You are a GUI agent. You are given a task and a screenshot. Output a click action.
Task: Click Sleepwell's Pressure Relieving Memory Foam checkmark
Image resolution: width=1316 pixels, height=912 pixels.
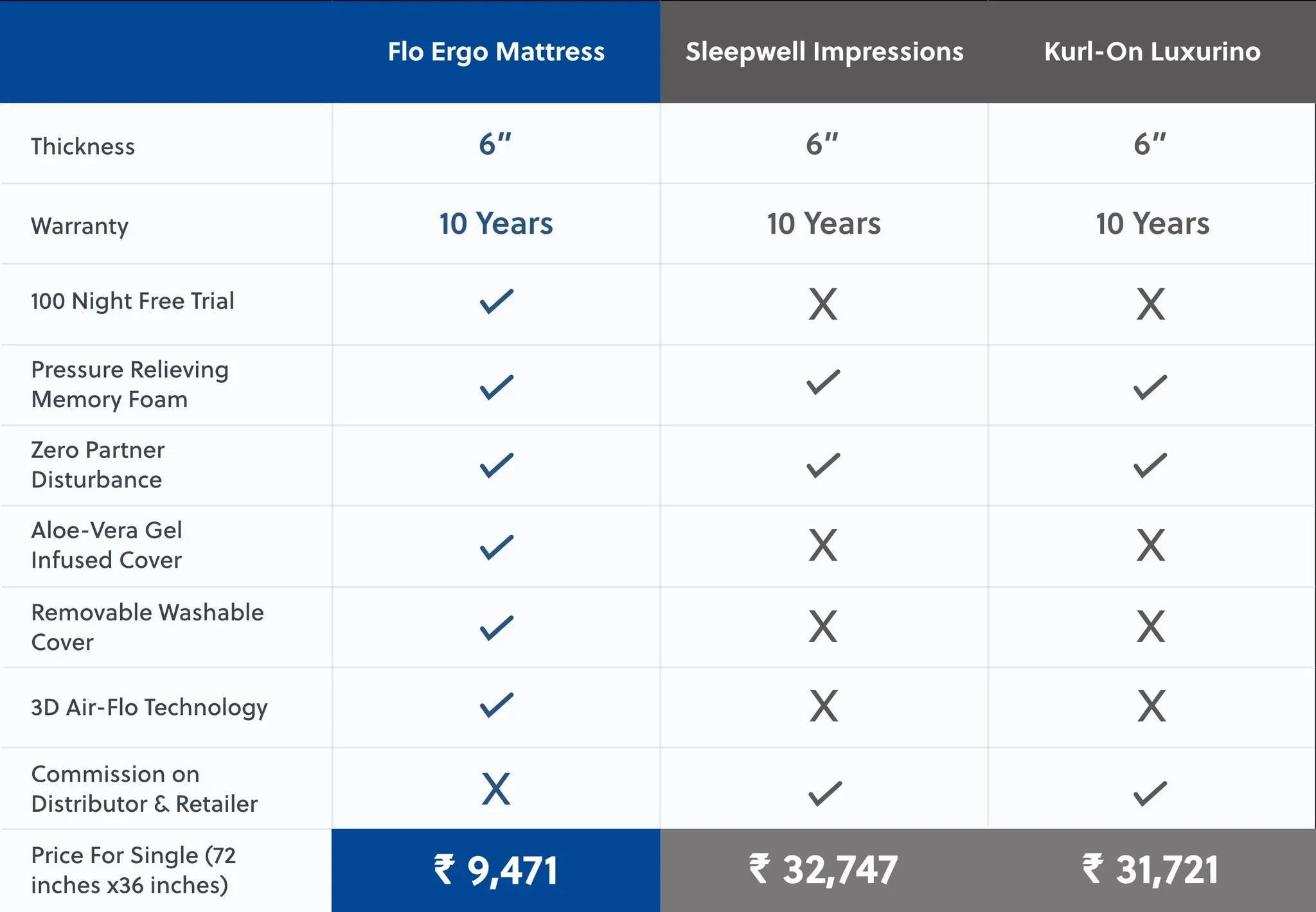[x=823, y=382]
